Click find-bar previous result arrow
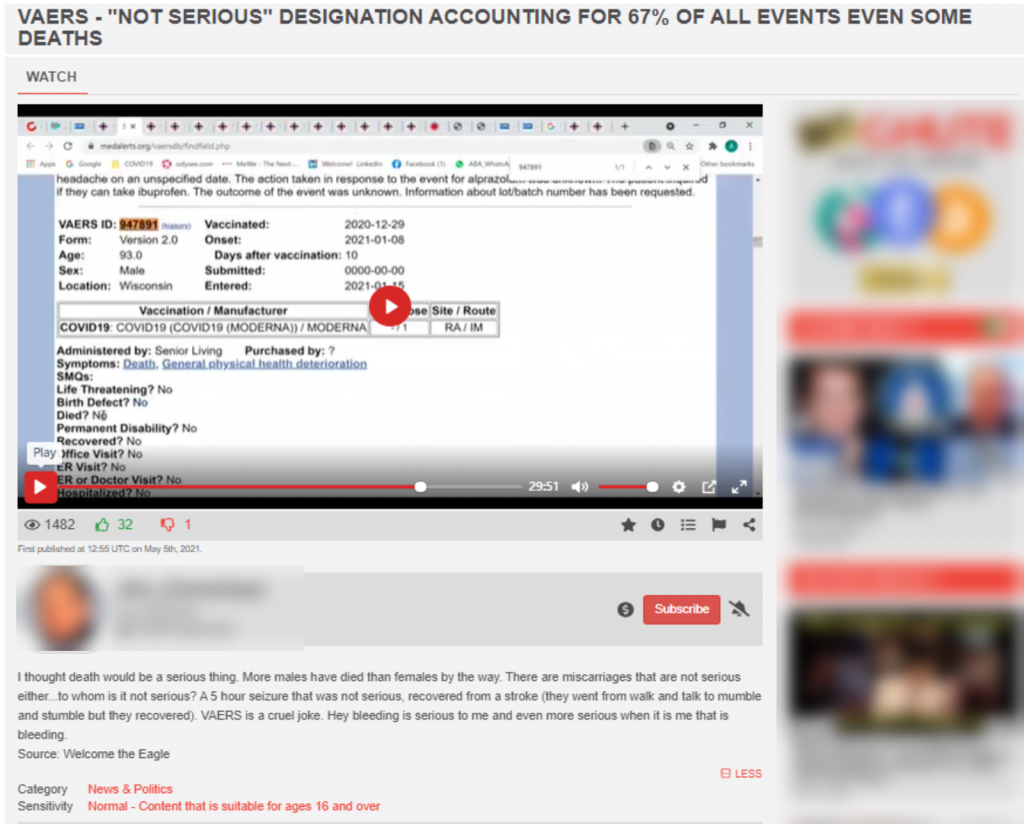This screenshot has height=824, width=1024. pyautogui.click(x=648, y=167)
